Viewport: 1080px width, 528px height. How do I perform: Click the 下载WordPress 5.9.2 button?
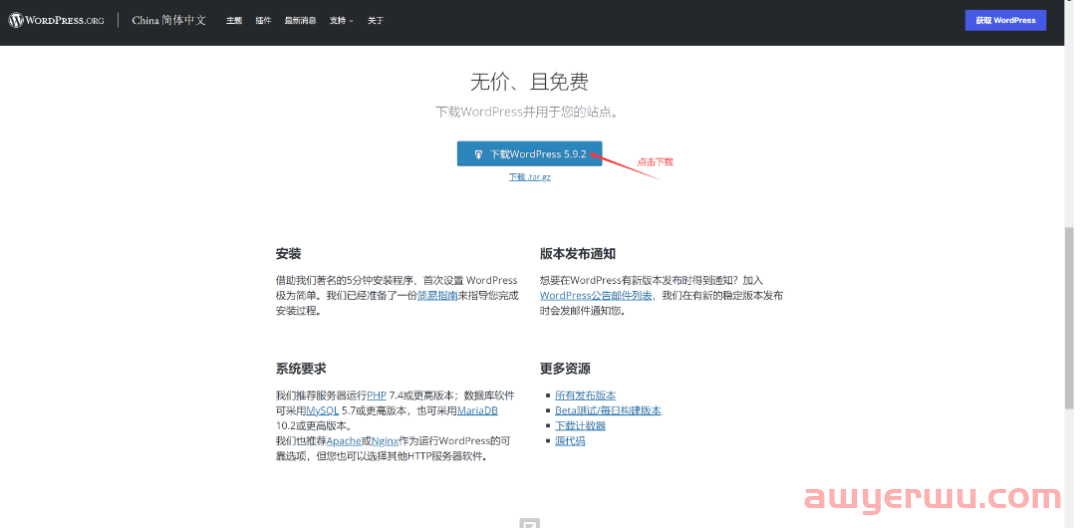(530, 154)
